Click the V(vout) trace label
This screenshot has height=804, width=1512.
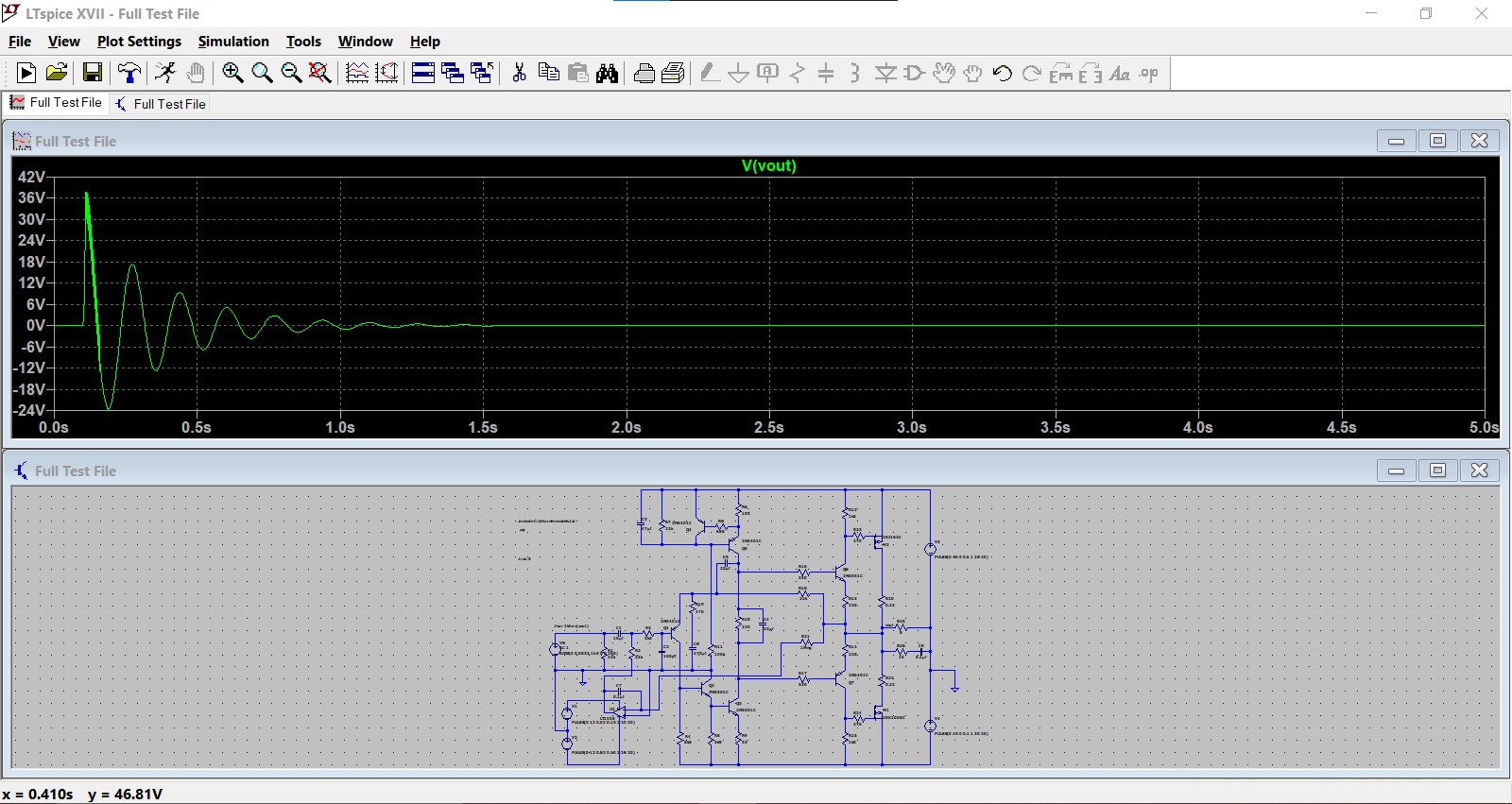[768, 165]
